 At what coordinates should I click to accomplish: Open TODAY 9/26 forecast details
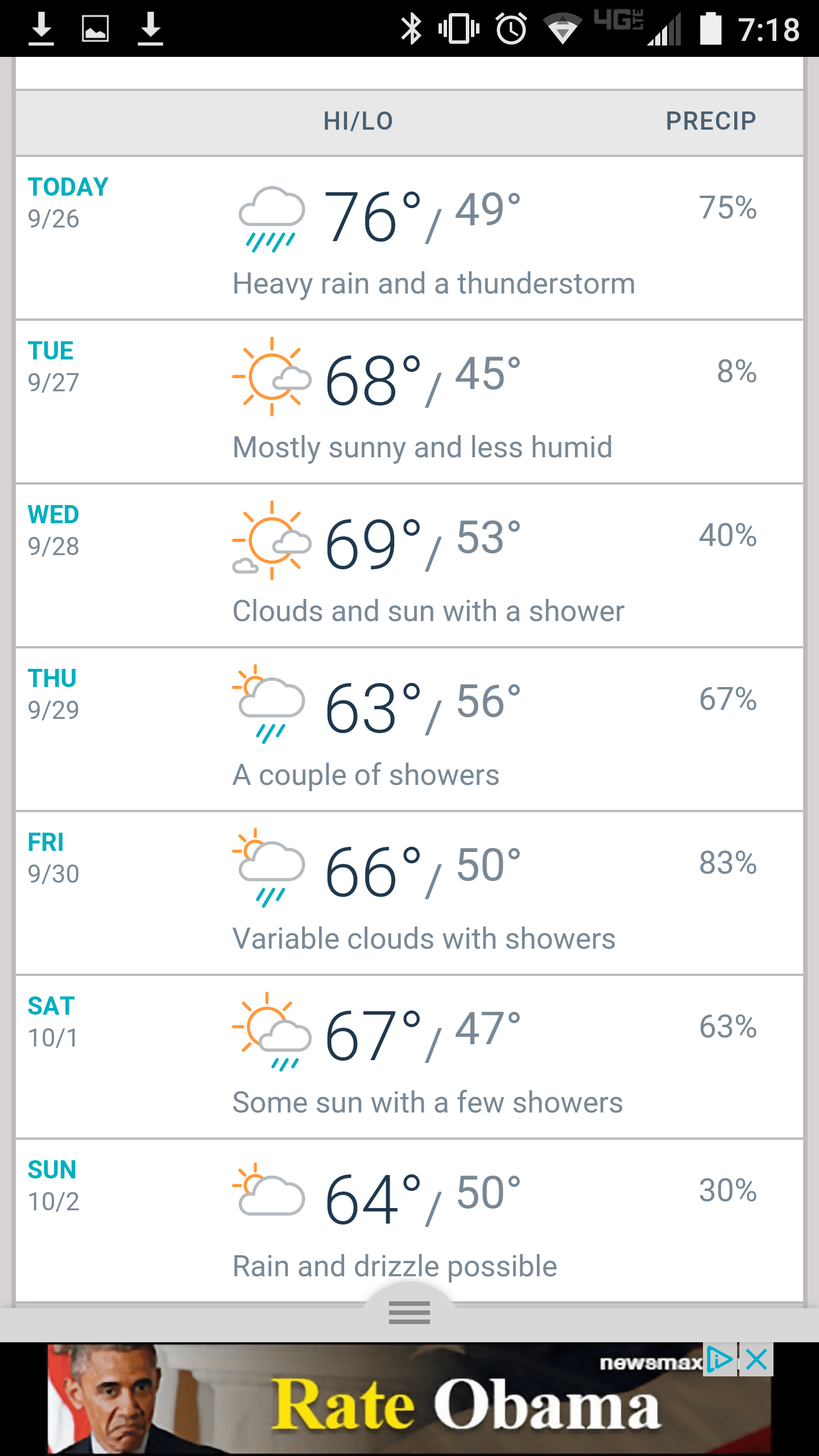click(x=409, y=238)
